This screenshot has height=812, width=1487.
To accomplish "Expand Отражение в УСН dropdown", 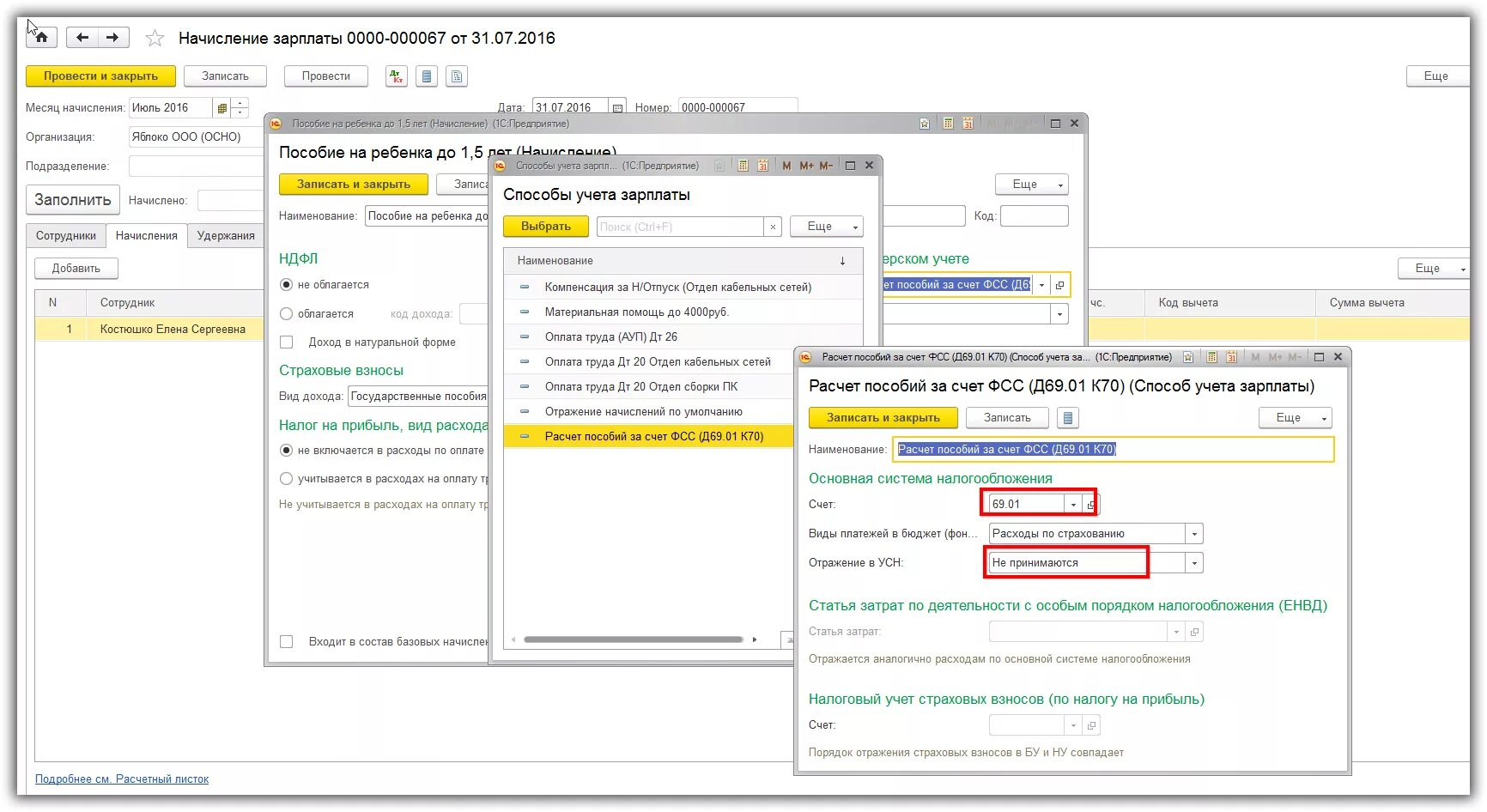I will [1194, 563].
